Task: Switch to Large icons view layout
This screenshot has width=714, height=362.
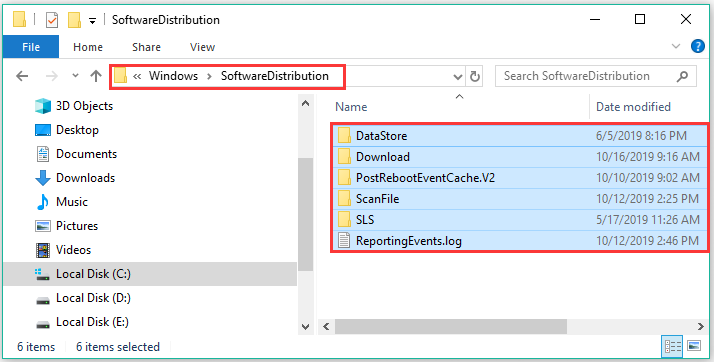Action: (694, 347)
